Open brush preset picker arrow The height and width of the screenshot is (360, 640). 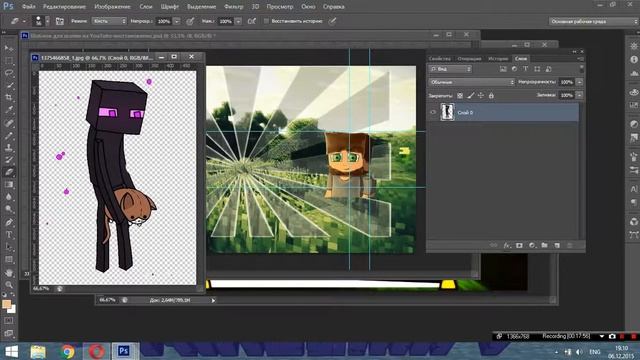(x=47, y=21)
